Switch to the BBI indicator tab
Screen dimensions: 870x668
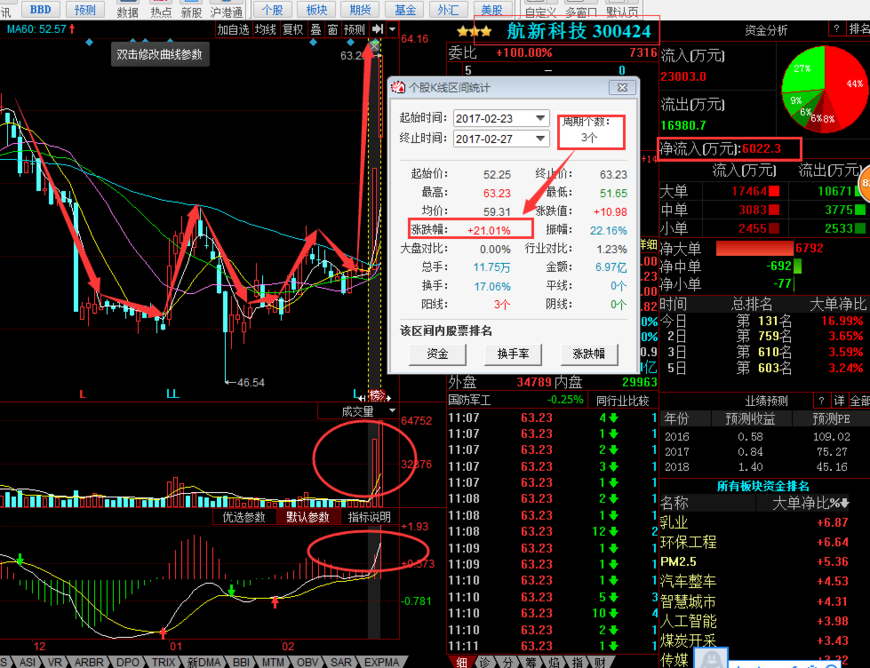(241, 662)
